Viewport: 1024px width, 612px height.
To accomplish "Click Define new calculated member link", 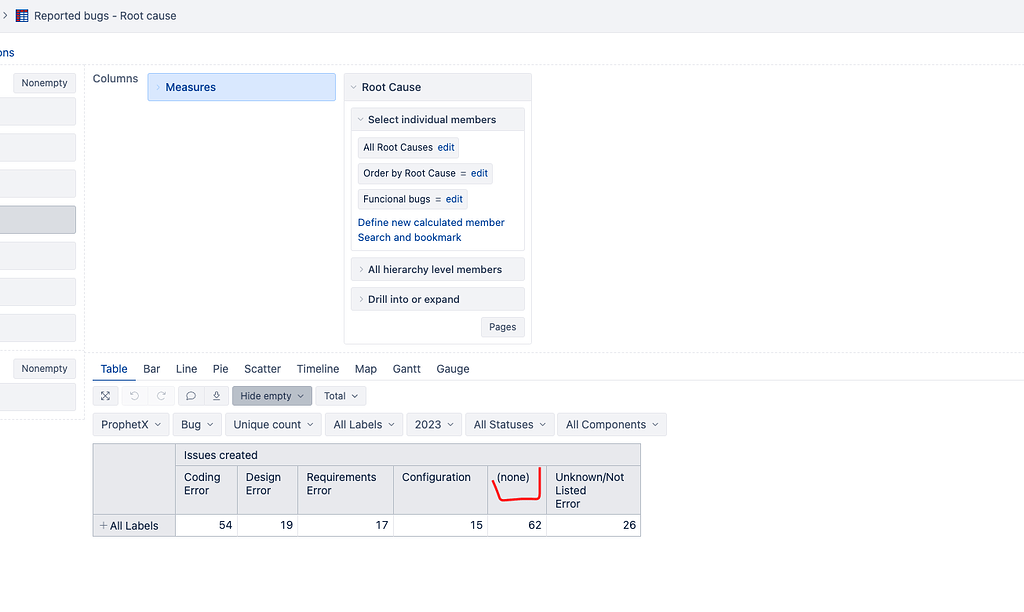I will [x=431, y=223].
